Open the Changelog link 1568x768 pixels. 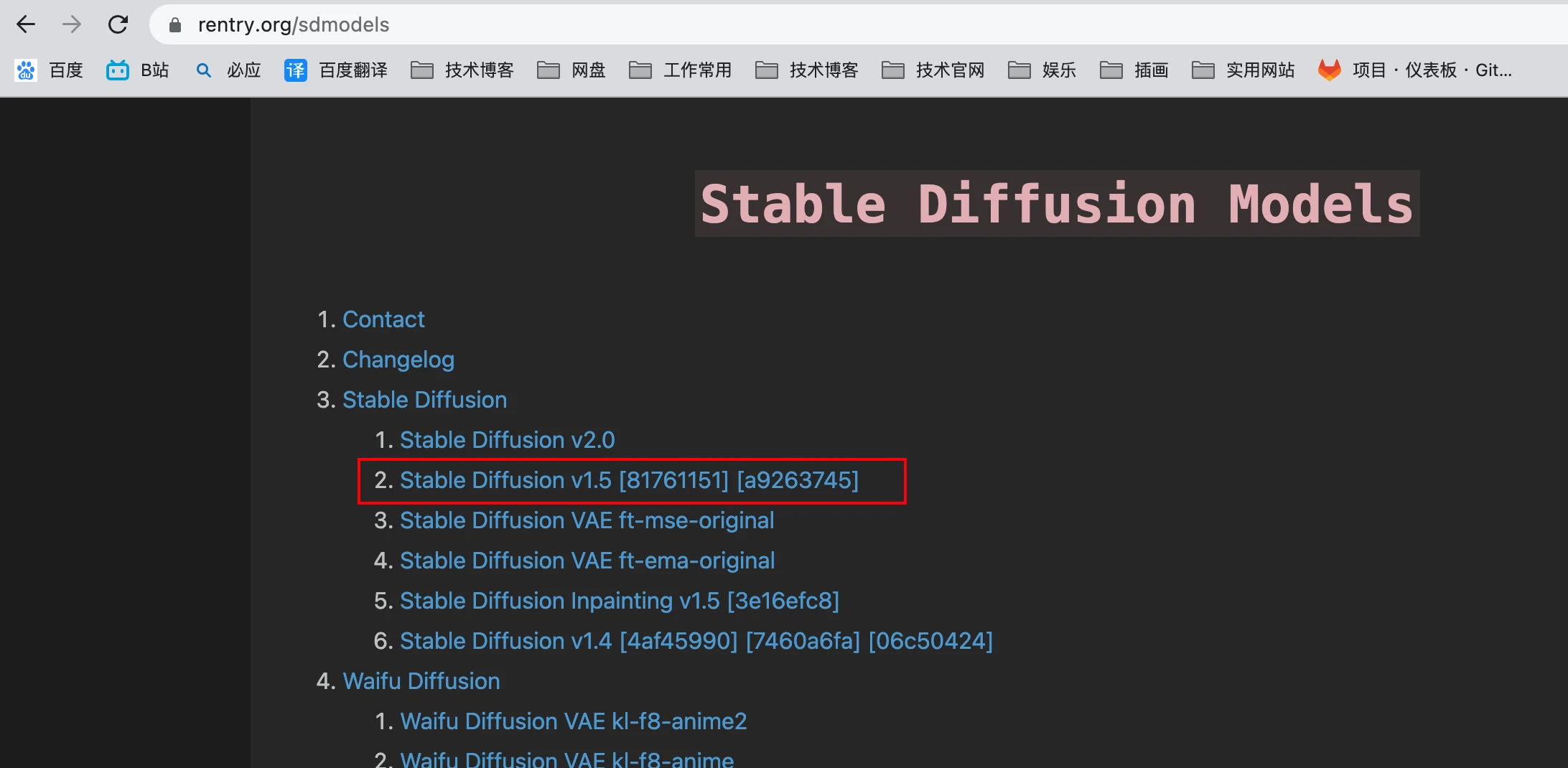pos(398,360)
